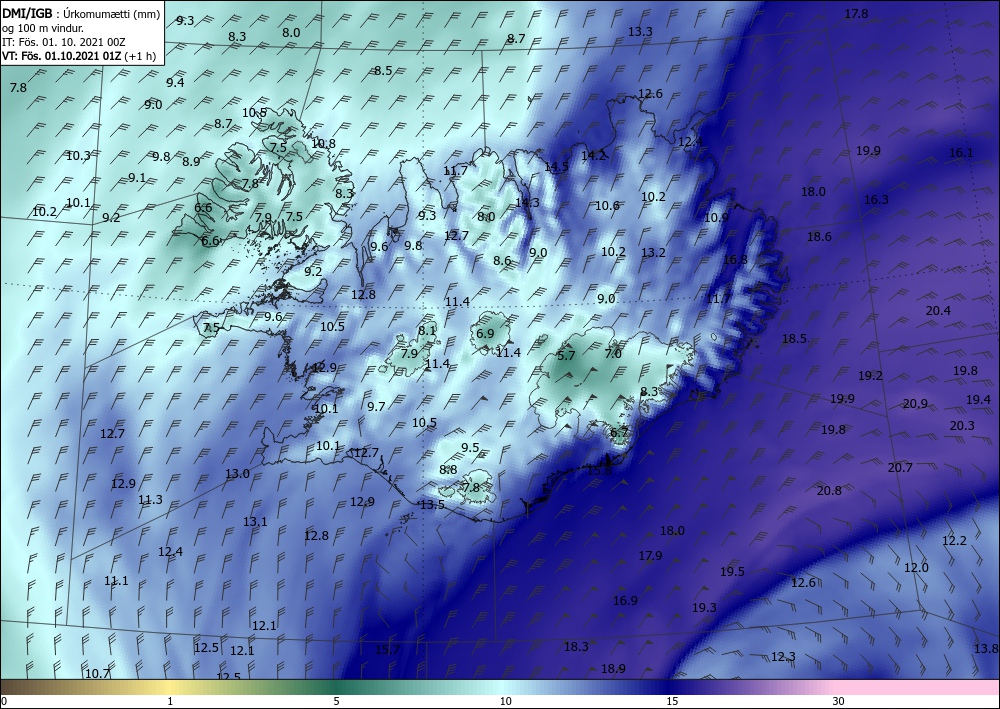Click the 13.3 value on the map
Image resolution: width=1000 pixels, height=709 pixels.
640,31
